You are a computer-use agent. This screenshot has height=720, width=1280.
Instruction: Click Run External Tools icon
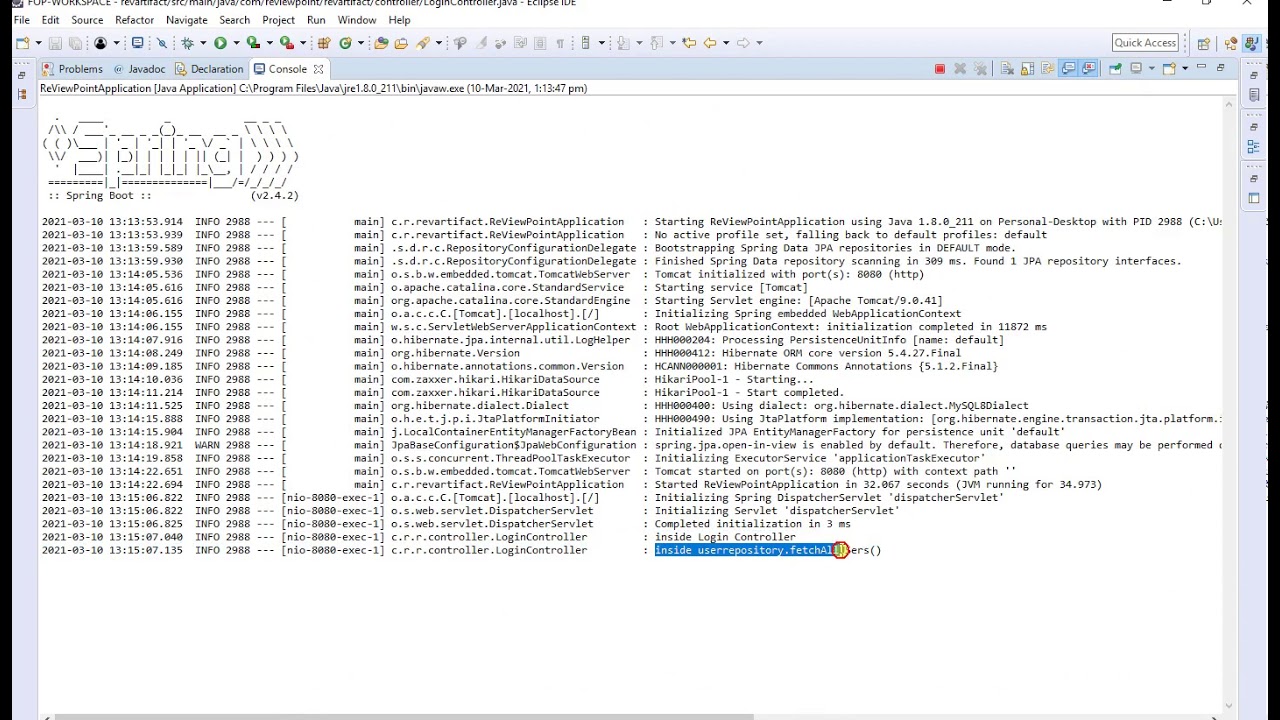(287, 43)
